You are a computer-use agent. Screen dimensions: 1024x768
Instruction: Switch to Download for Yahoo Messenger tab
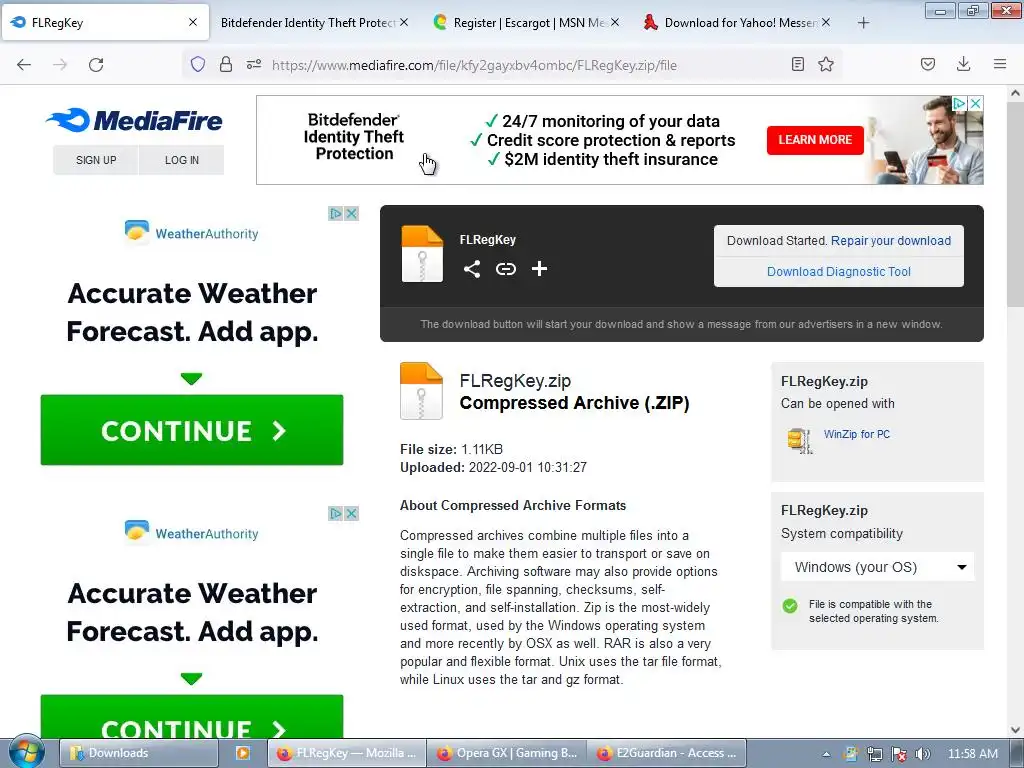tap(731, 23)
